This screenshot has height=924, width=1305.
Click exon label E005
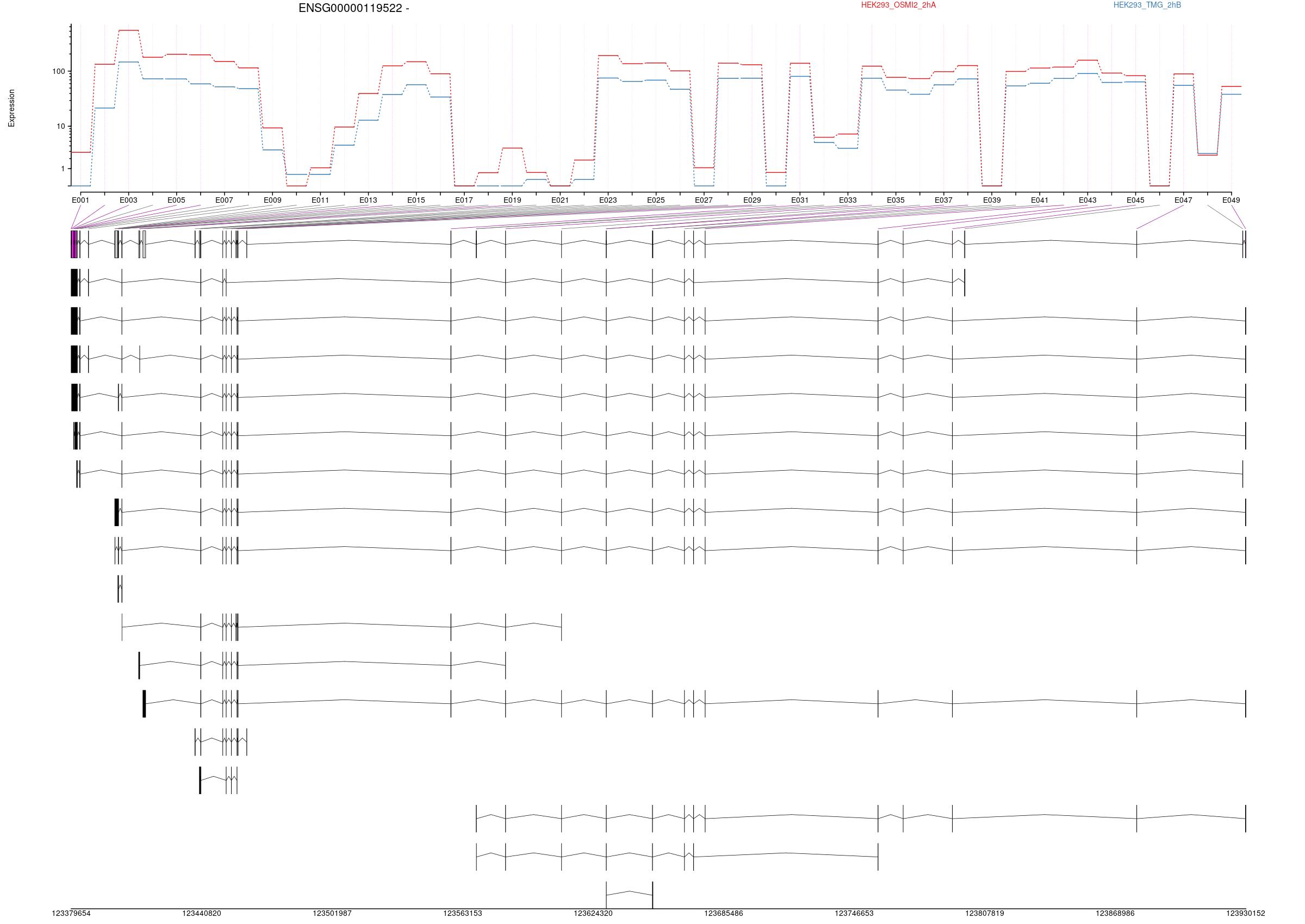pos(176,200)
